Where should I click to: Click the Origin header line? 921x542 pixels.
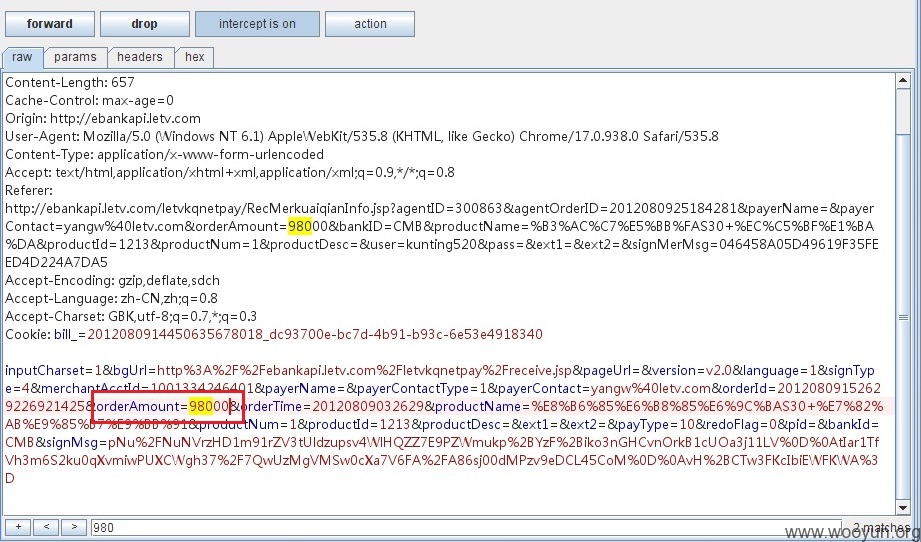pyautogui.click(x=103, y=119)
